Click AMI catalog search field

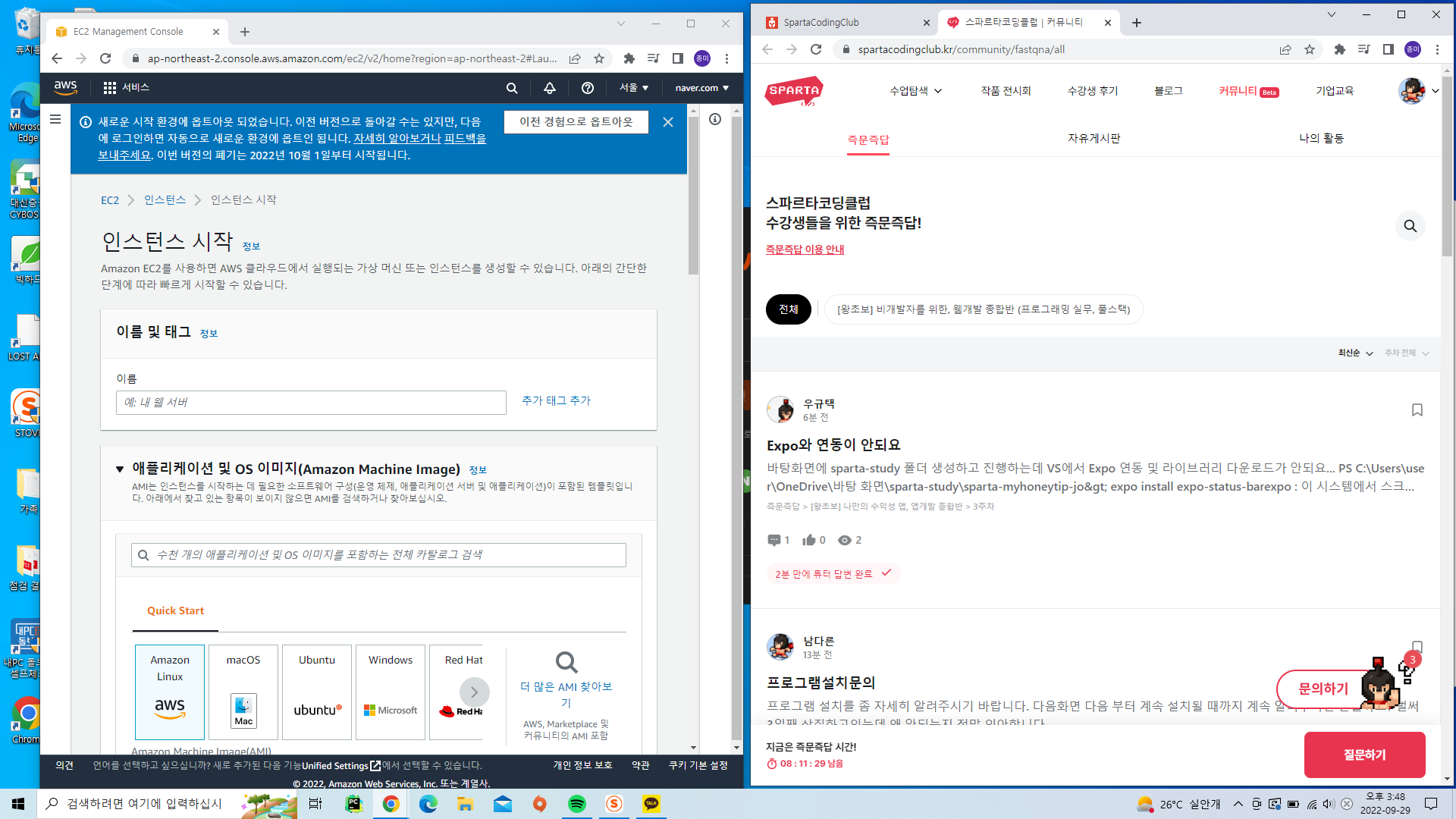pos(378,555)
